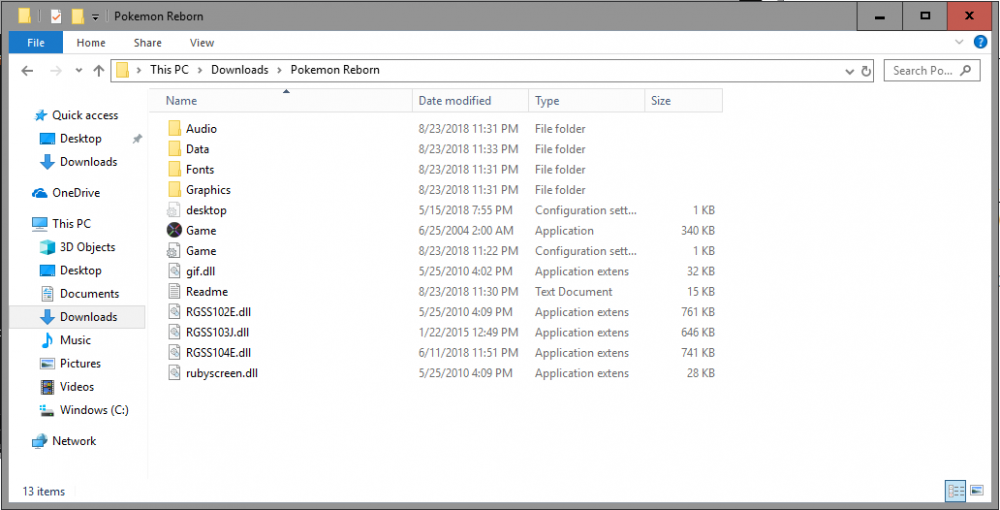
Task: Open the Game application icon
Action: tap(174, 230)
